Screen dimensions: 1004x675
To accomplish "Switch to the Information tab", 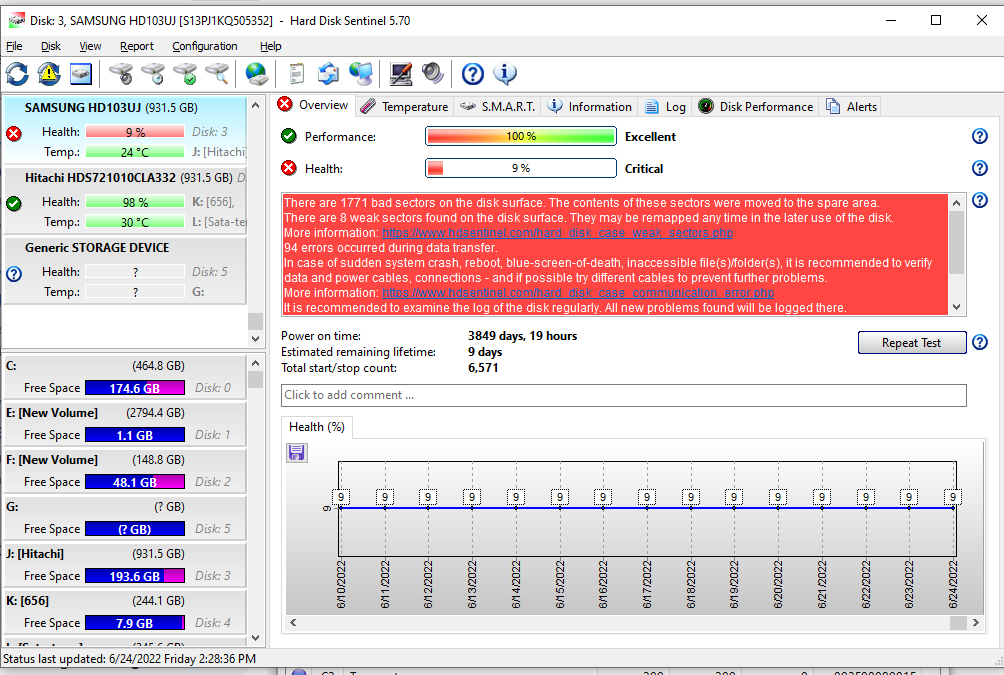I will tap(590, 106).
